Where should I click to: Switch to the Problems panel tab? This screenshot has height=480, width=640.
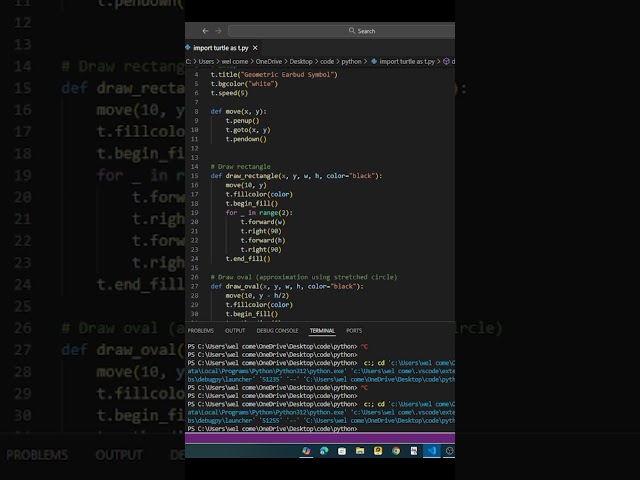point(200,330)
